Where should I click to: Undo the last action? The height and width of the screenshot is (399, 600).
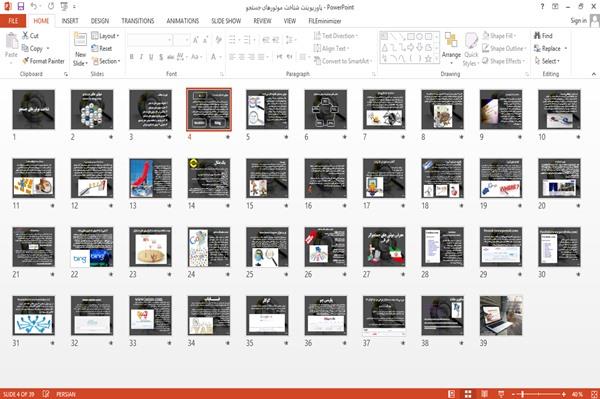(x=34, y=7)
